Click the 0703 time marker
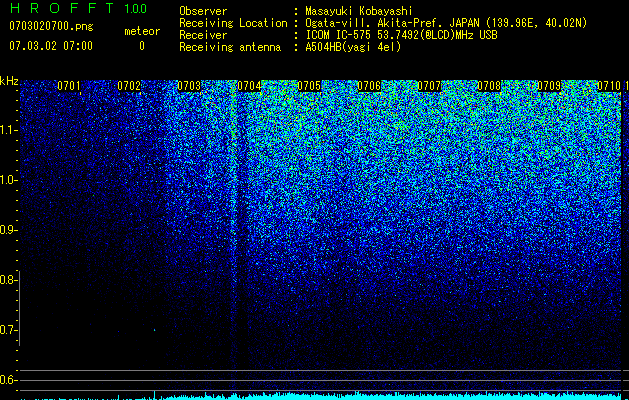 coord(189,86)
